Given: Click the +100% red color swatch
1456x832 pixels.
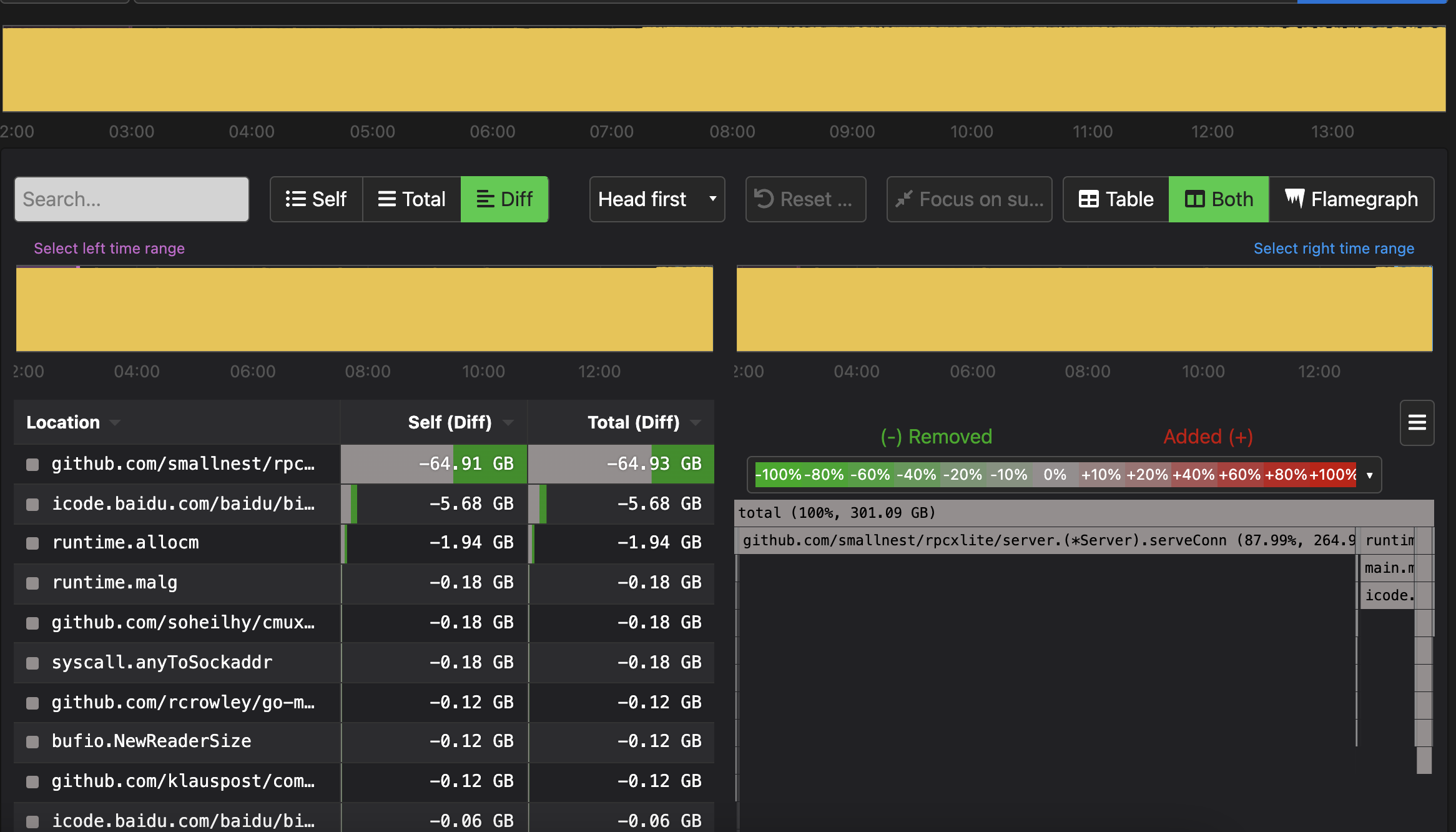Looking at the screenshot, I should pyautogui.click(x=1333, y=475).
